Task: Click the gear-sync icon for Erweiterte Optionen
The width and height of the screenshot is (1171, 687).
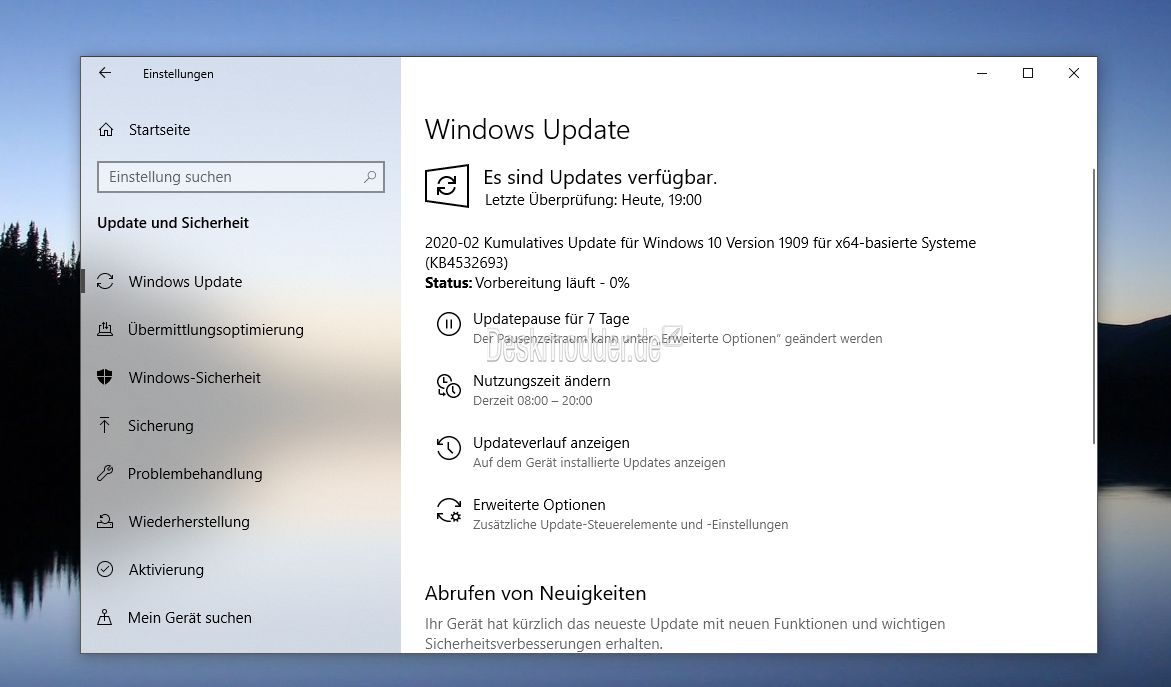Action: pyautogui.click(x=448, y=510)
